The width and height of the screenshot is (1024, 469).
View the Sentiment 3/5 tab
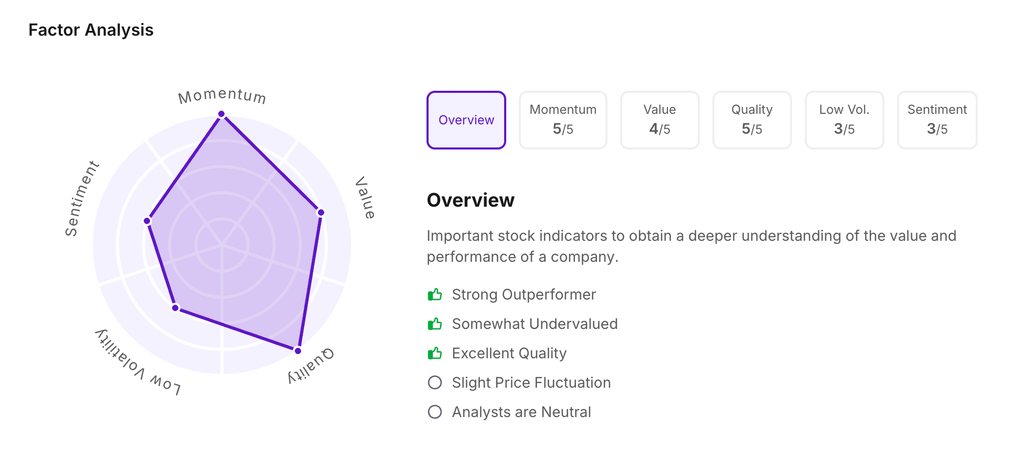937,120
